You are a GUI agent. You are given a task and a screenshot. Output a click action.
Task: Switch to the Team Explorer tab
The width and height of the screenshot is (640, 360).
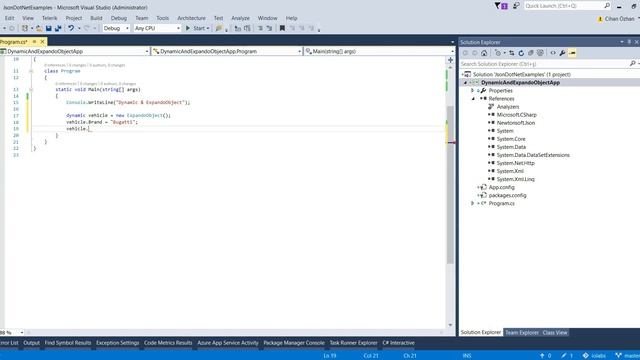coord(522,333)
